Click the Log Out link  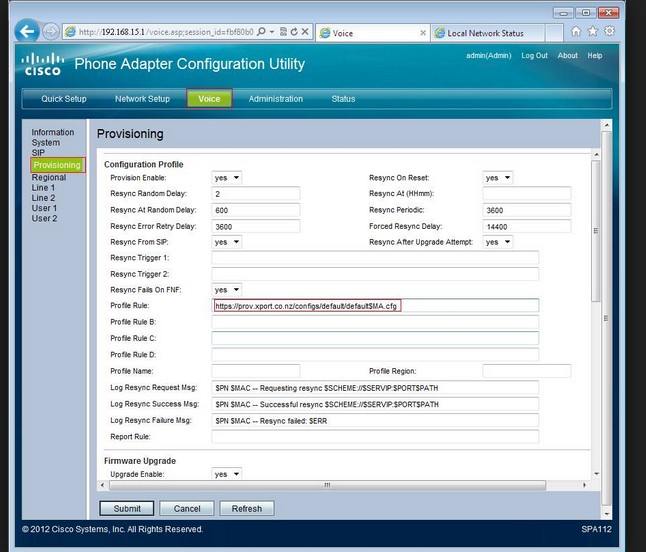coord(534,56)
